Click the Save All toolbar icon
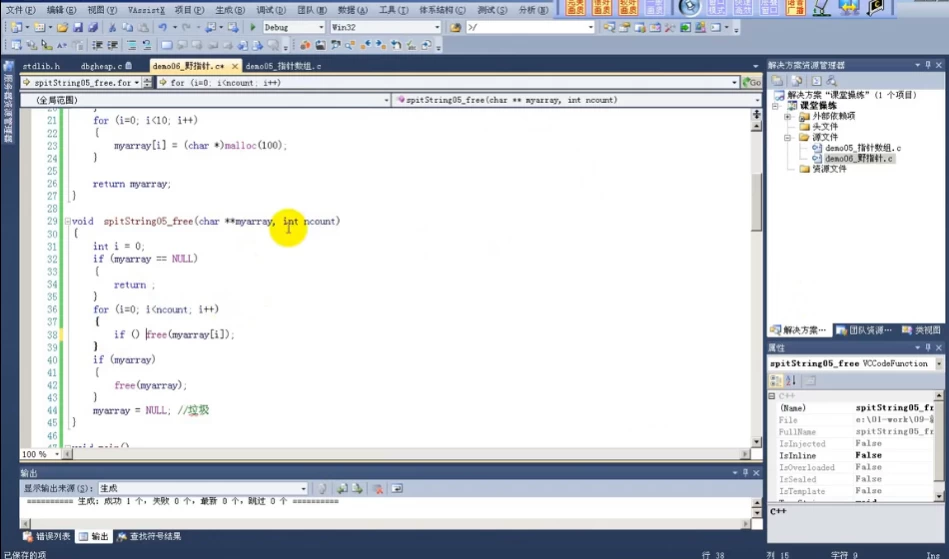Viewport: 949px width, 559px height. pos(93,27)
